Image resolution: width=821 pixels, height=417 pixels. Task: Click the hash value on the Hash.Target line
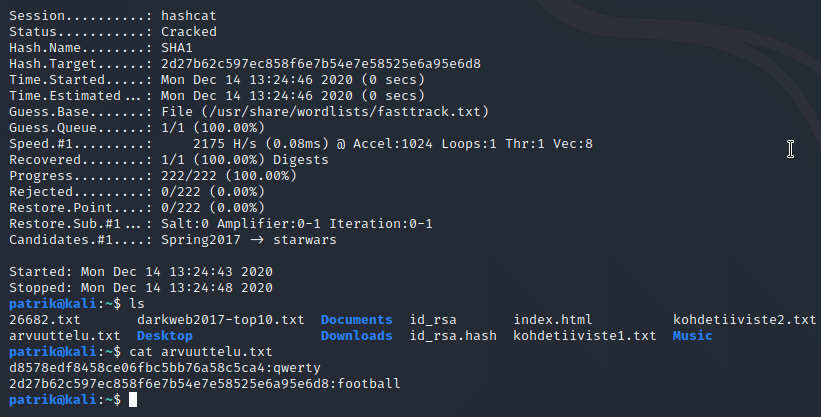[x=321, y=64]
